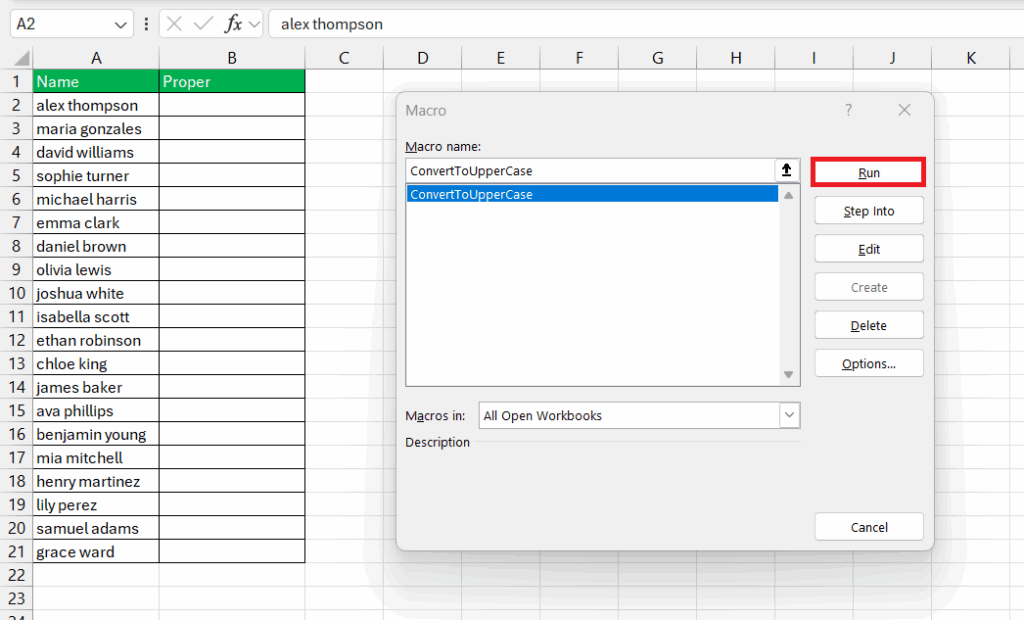The image size is (1024, 620).
Task: Open the Macros in dropdown
Action: point(789,415)
